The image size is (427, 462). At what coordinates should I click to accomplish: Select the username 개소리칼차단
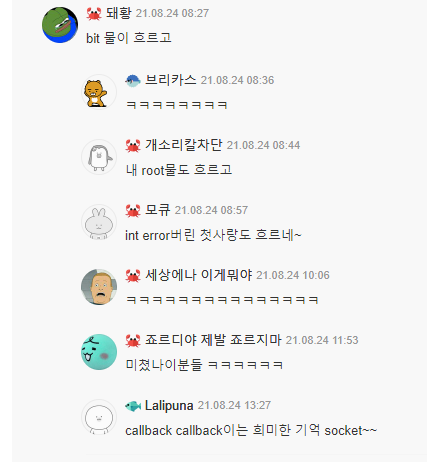(x=184, y=145)
